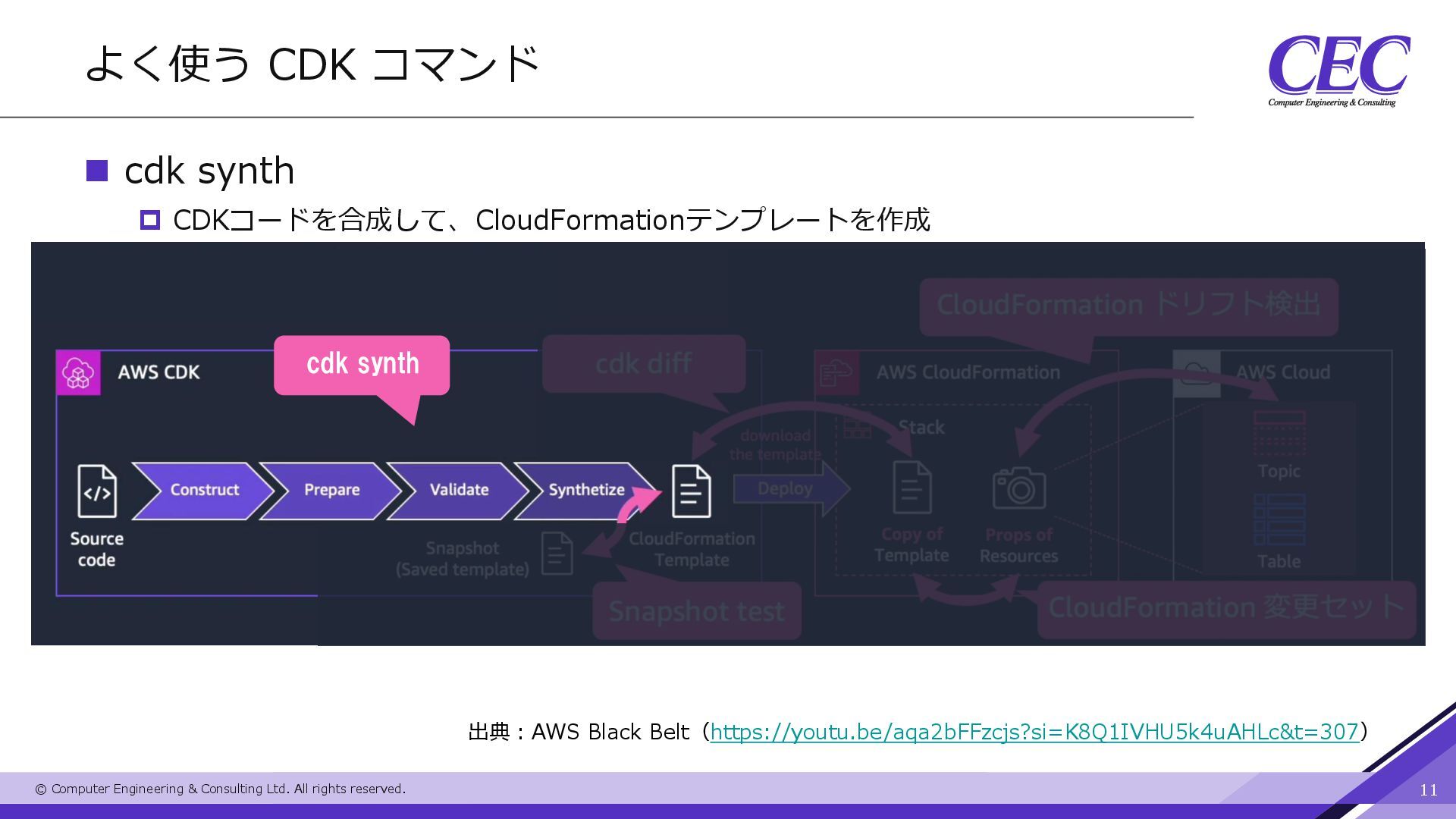
Task: Click the CloudFormation Template document icon
Action: point(692,491)
